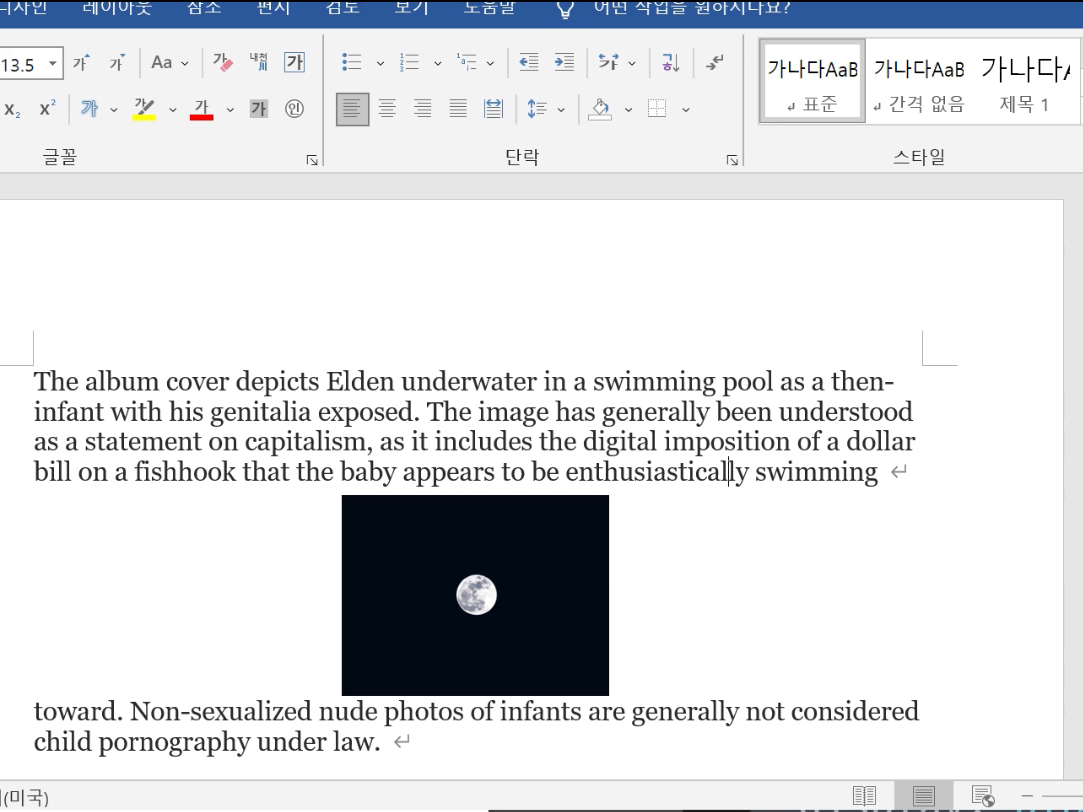Sort text with sort icon

(671, 63)
